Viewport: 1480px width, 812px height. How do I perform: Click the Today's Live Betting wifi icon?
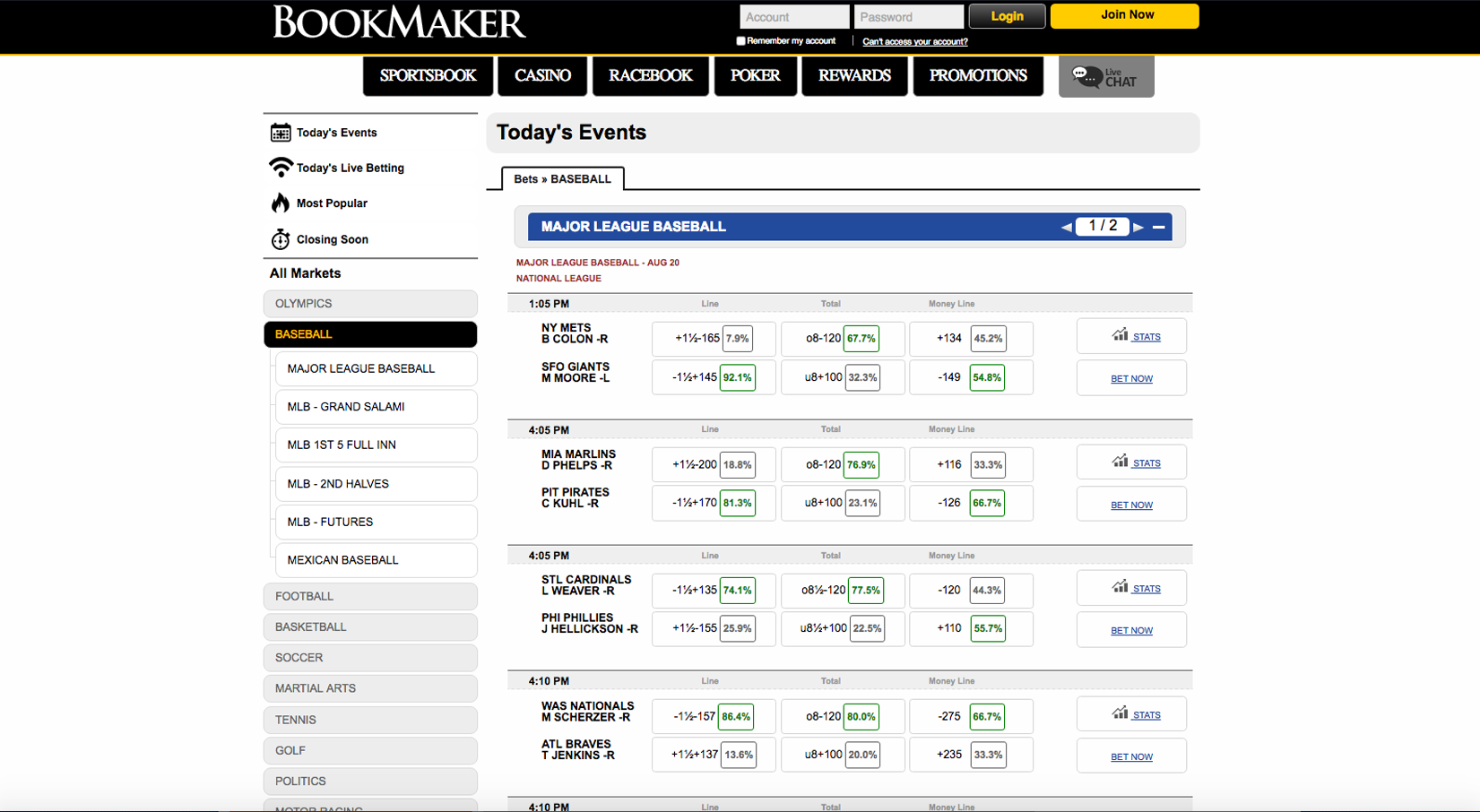pos(281,168)
